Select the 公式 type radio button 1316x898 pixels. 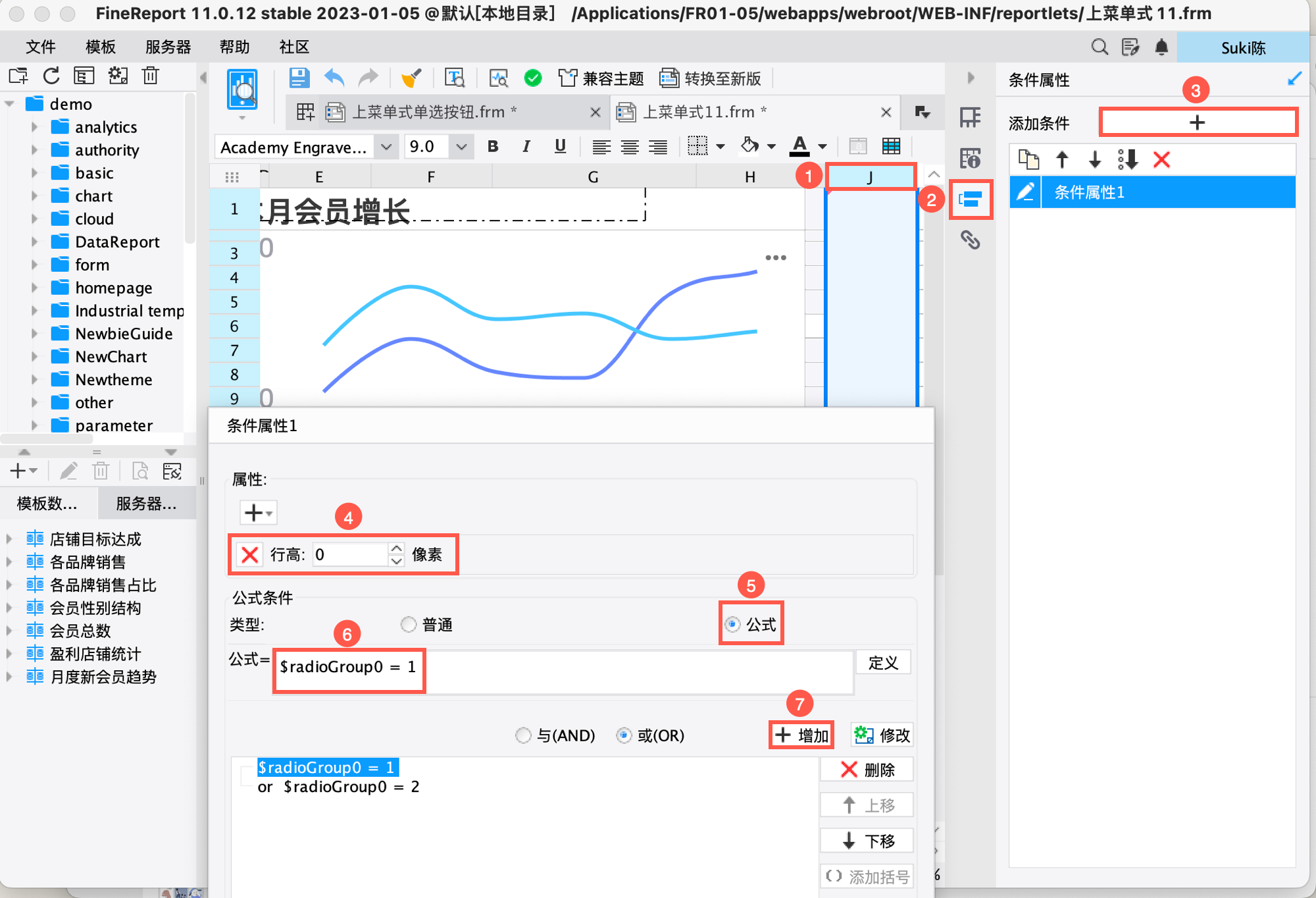(732, 624)
